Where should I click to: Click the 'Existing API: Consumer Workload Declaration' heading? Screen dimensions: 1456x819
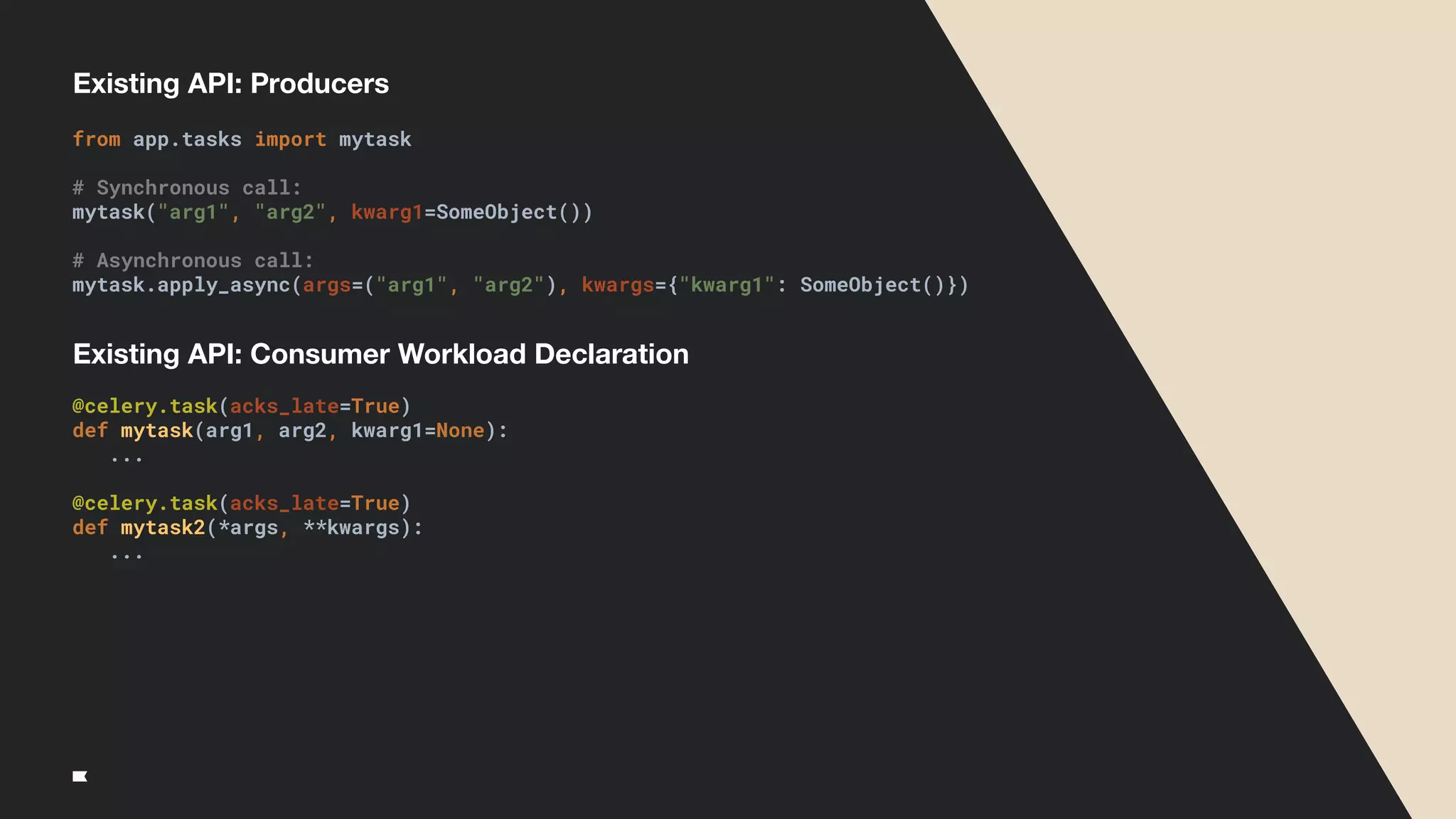point(380,354)
